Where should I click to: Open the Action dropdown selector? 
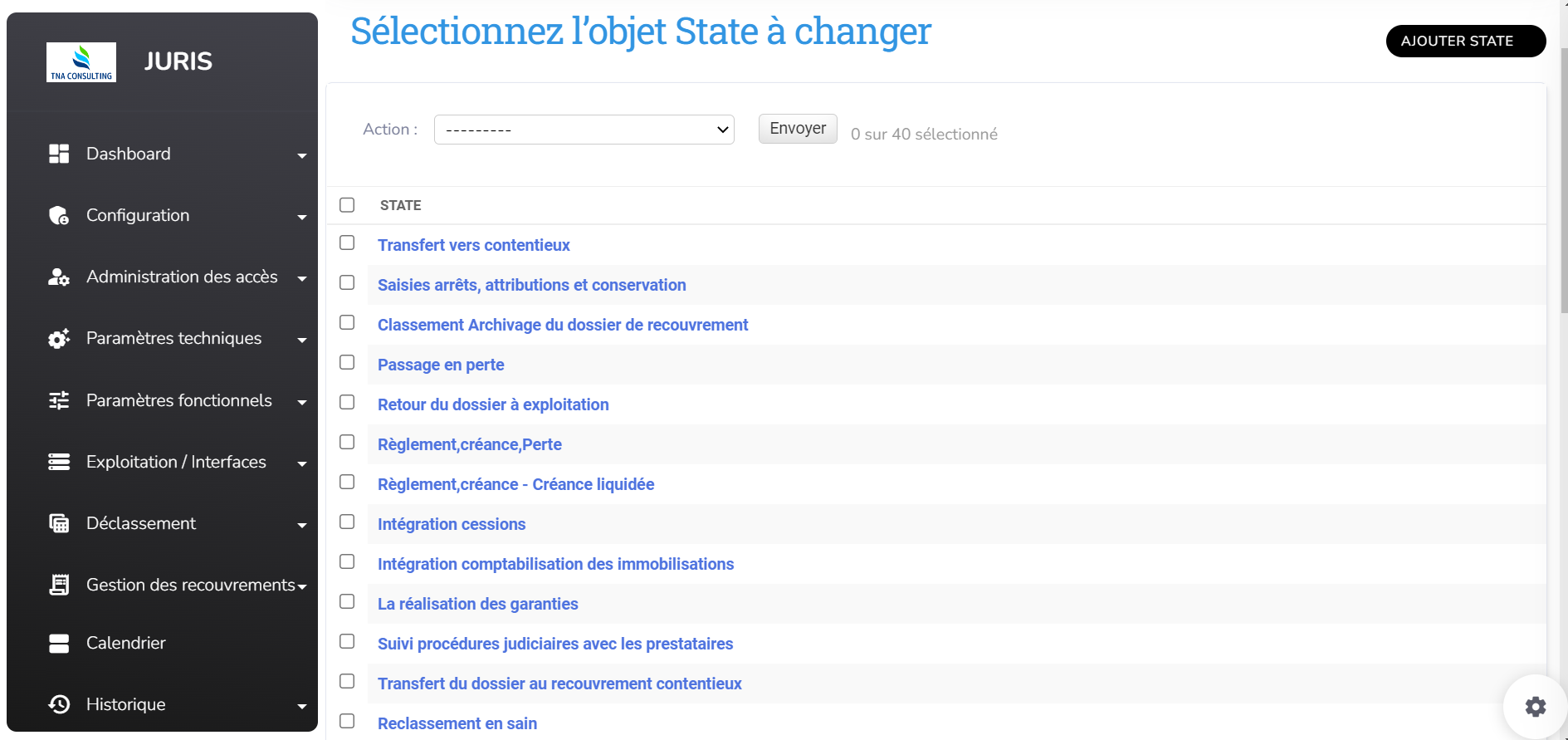tap(584, 130)
